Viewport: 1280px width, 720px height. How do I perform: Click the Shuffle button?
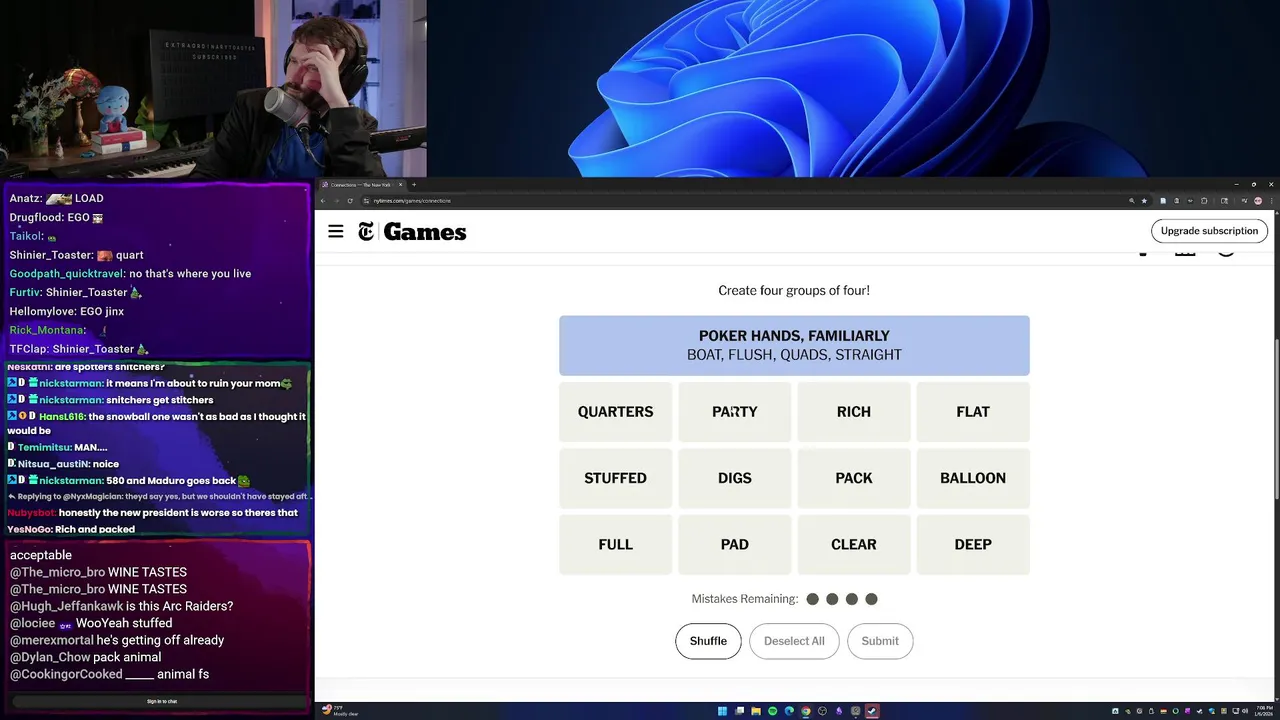click(708, 641)
